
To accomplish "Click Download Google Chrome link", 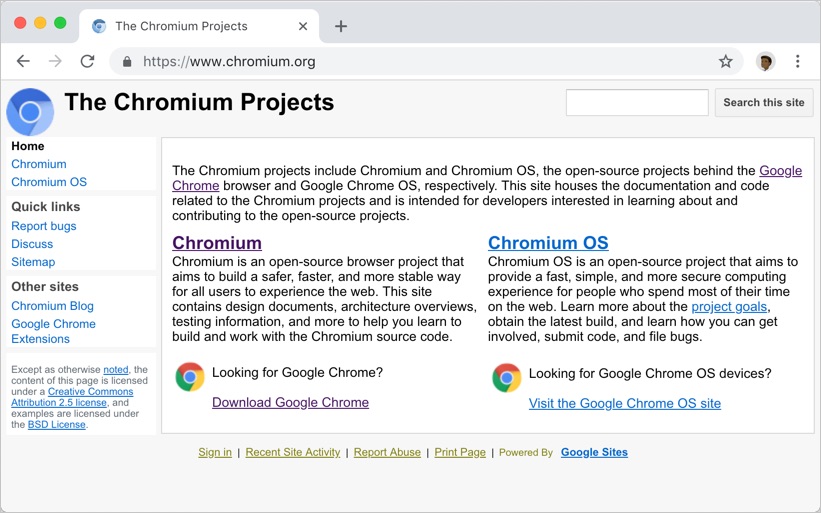I will pos(290,403).
